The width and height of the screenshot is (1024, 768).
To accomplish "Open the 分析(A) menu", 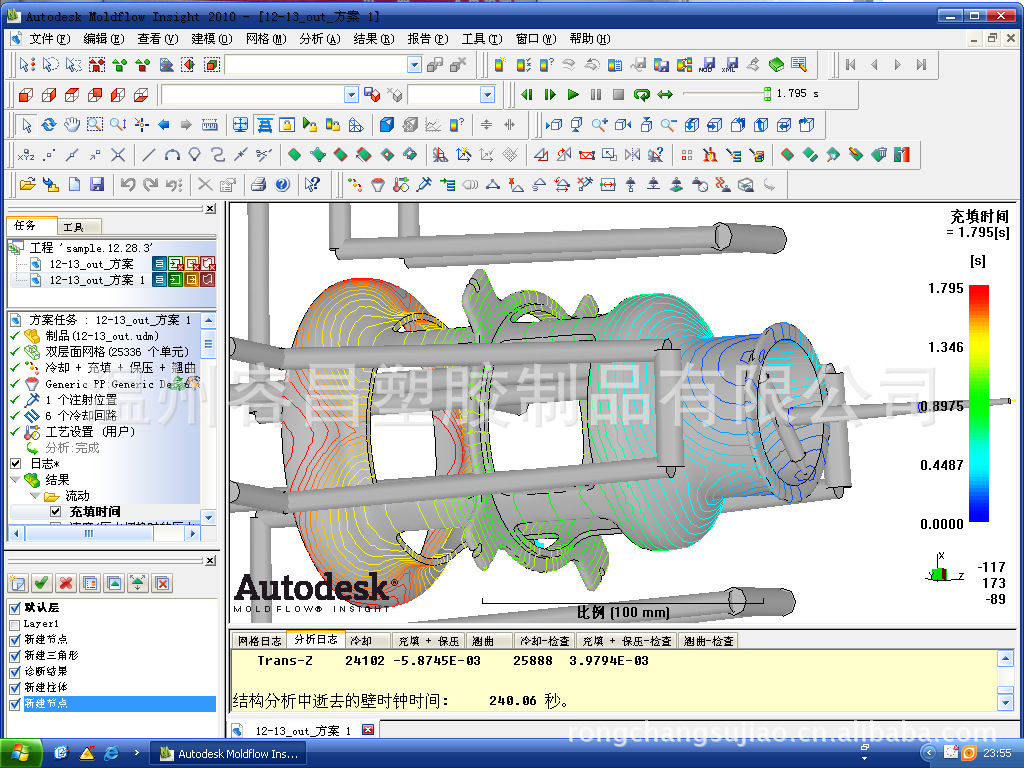I will (320, 39).
